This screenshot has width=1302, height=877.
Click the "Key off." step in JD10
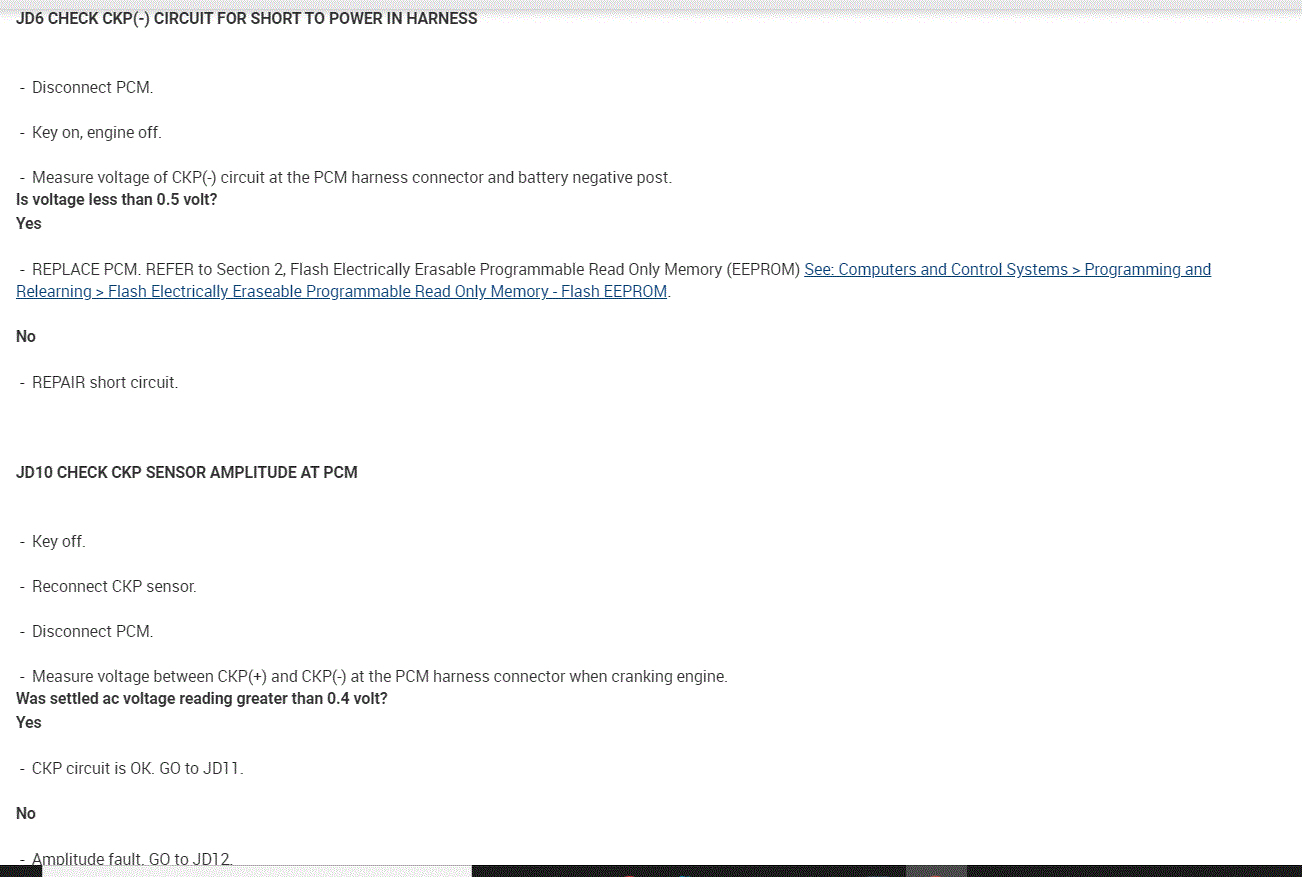[x=58, y=541]
